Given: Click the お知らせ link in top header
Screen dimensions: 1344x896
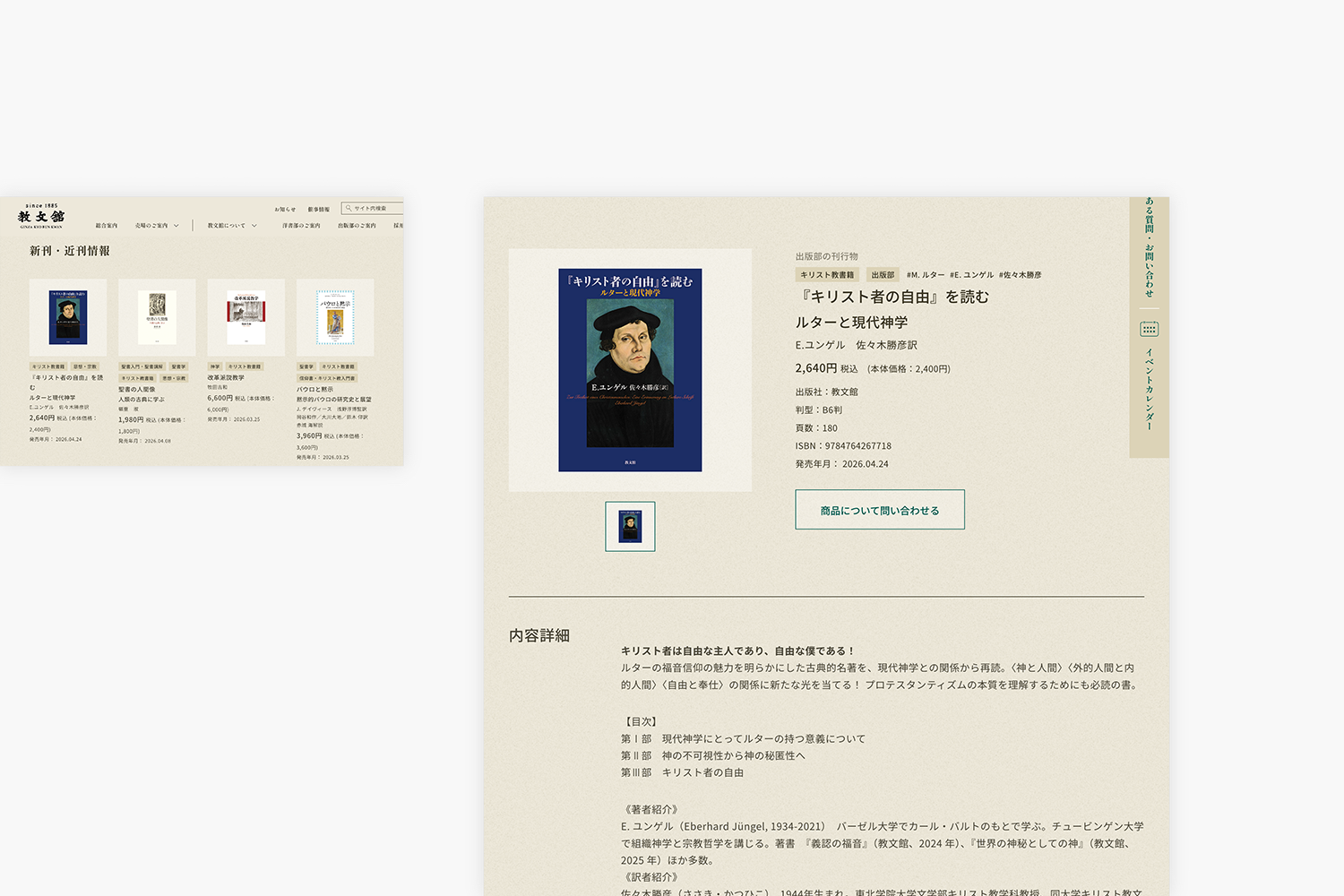Looking at the screenshot, I should 285,209.
